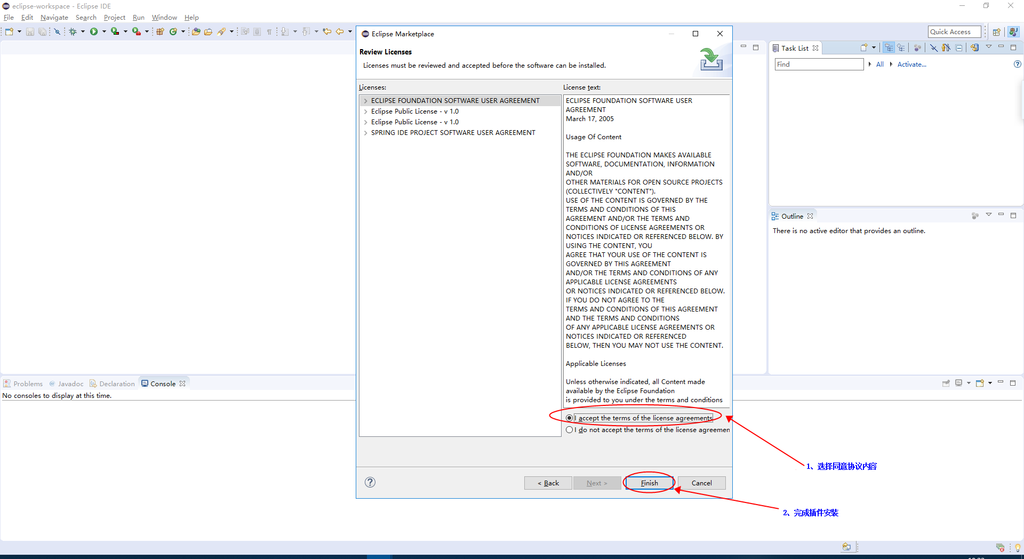Select I do not accept the terms
This screenshot has height=559, width=1024.
pyautogui.click(x=570, y=430)
